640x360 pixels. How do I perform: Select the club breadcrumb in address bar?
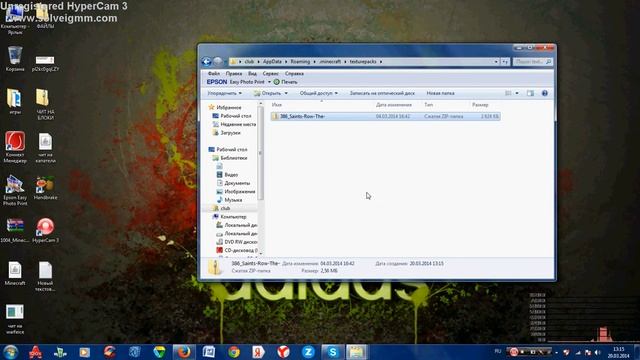tap(249, 62)
